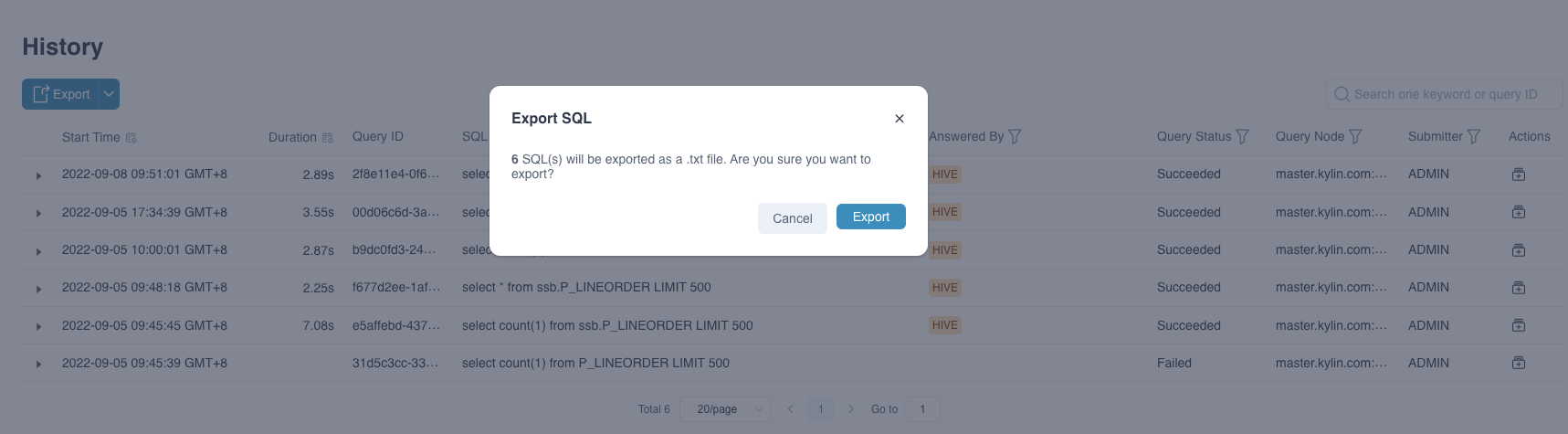
Task: Expand the 2022-09-08 09:51:01 query row
Action: coord(38,175)
